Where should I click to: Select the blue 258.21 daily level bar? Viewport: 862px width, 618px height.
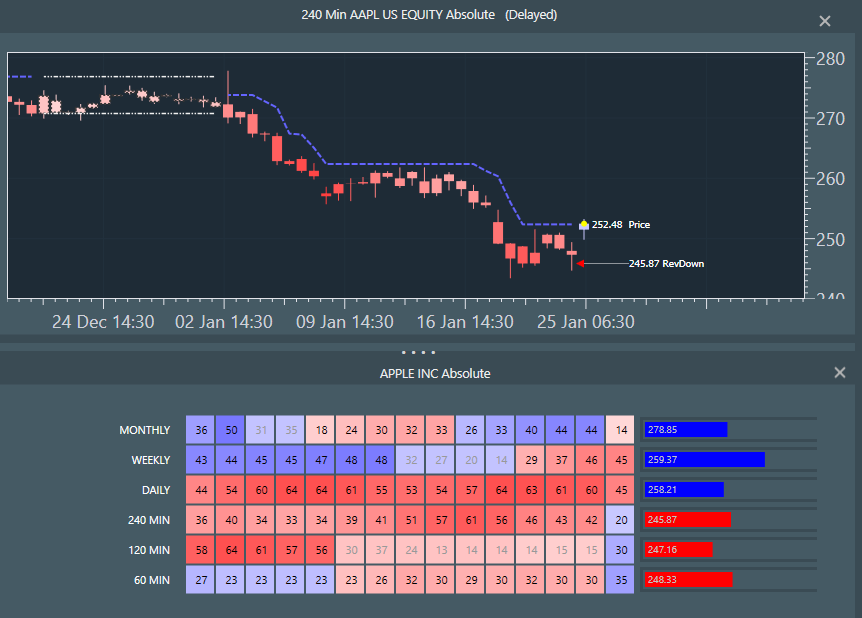(684, 489)
